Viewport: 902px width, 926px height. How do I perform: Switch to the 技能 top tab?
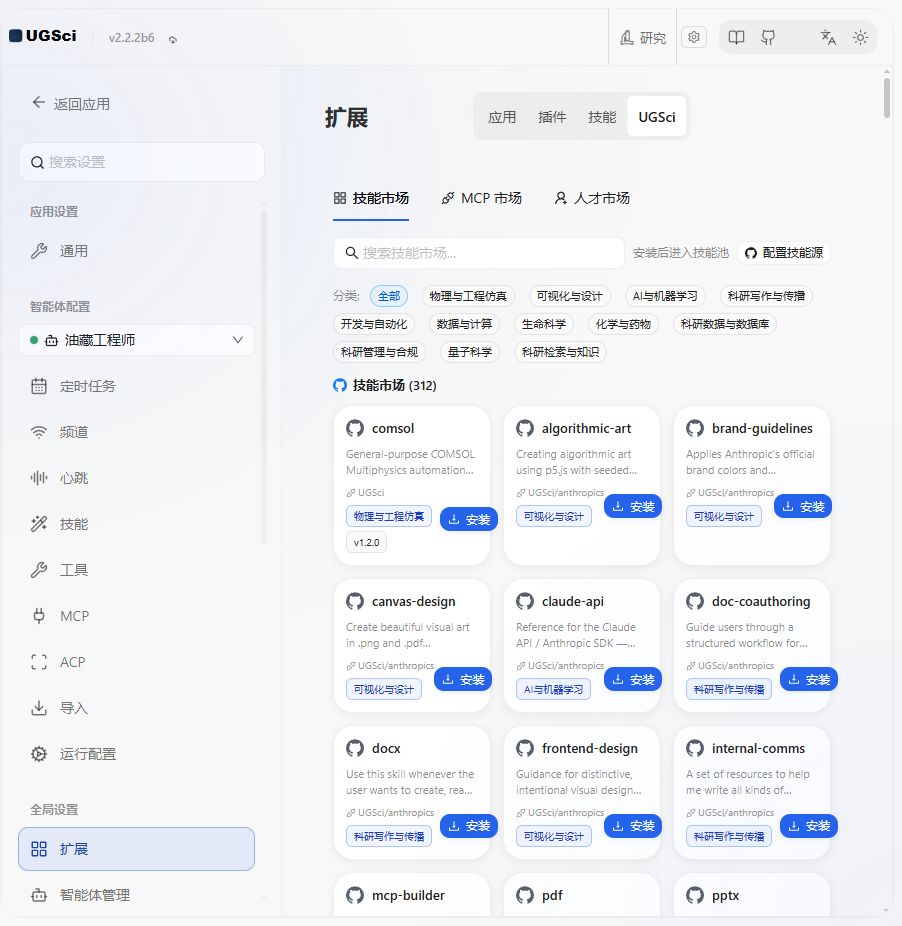click(x=602, y=117)
